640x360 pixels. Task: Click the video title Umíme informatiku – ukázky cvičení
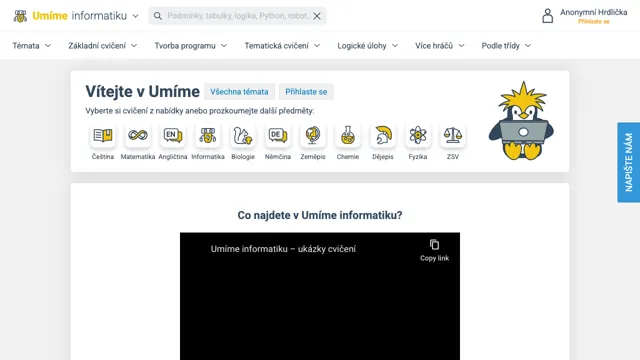(283, 249)
